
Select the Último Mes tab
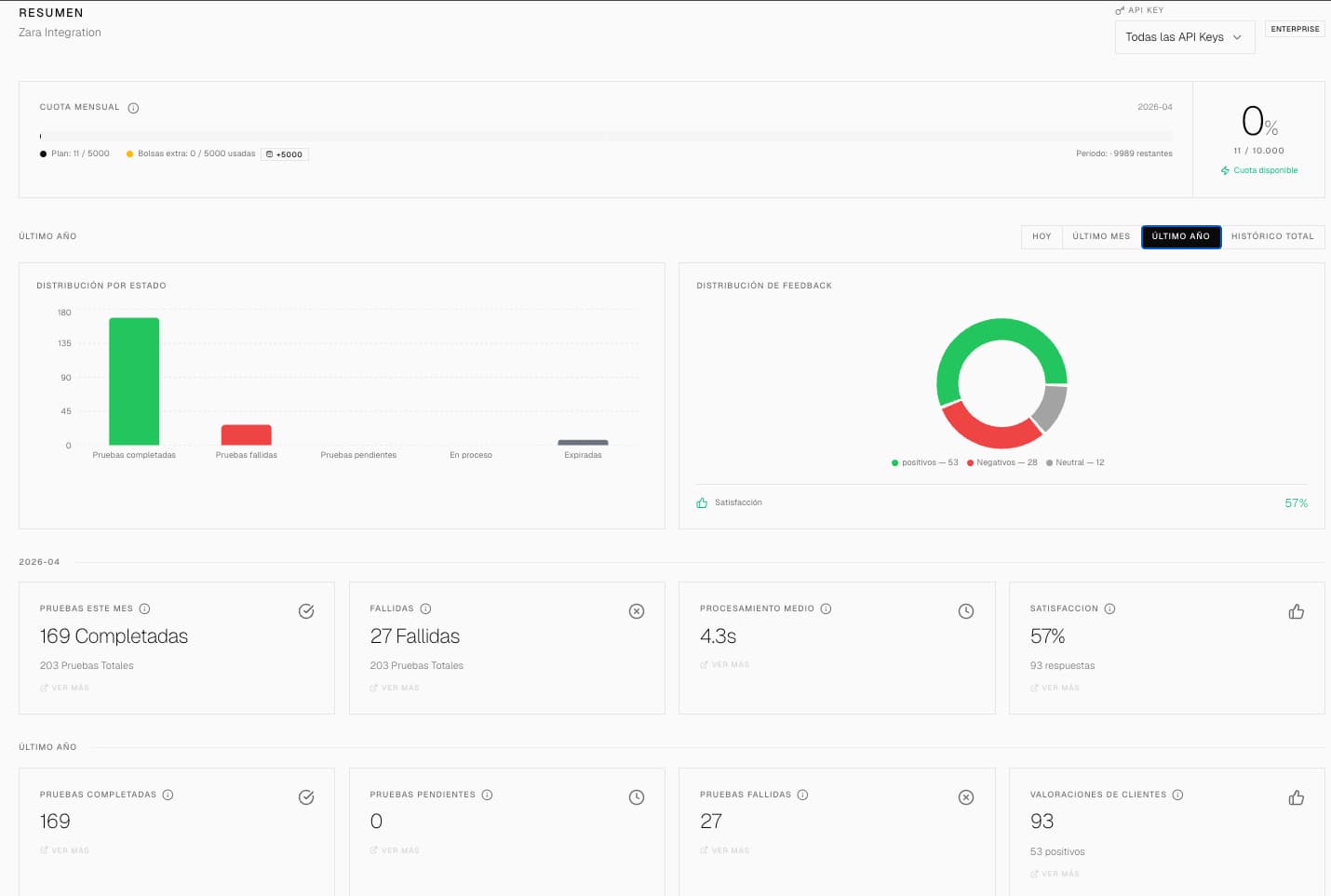[1101, 236]
